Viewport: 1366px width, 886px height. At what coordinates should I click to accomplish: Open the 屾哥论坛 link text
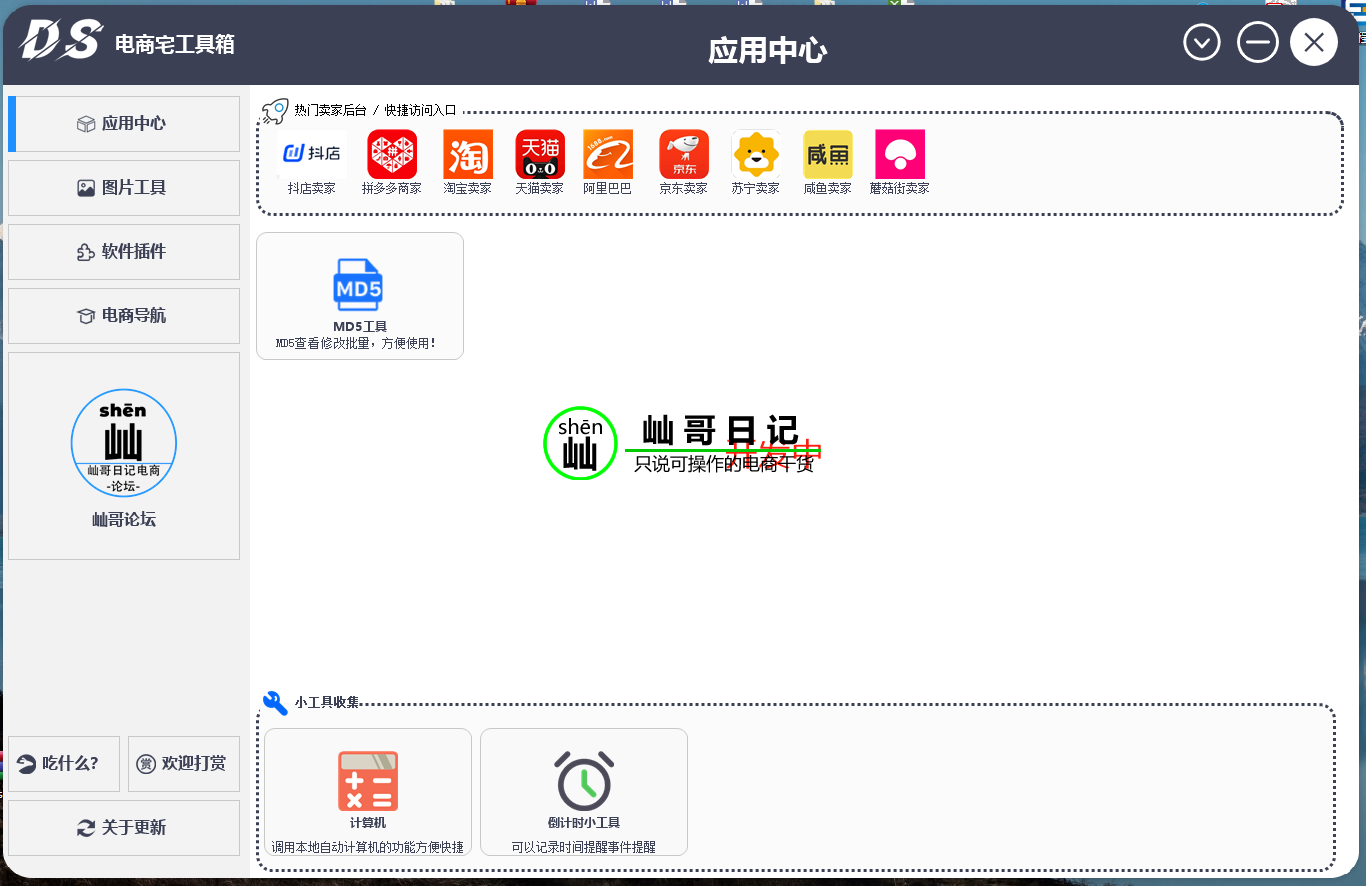coord(124,520)
